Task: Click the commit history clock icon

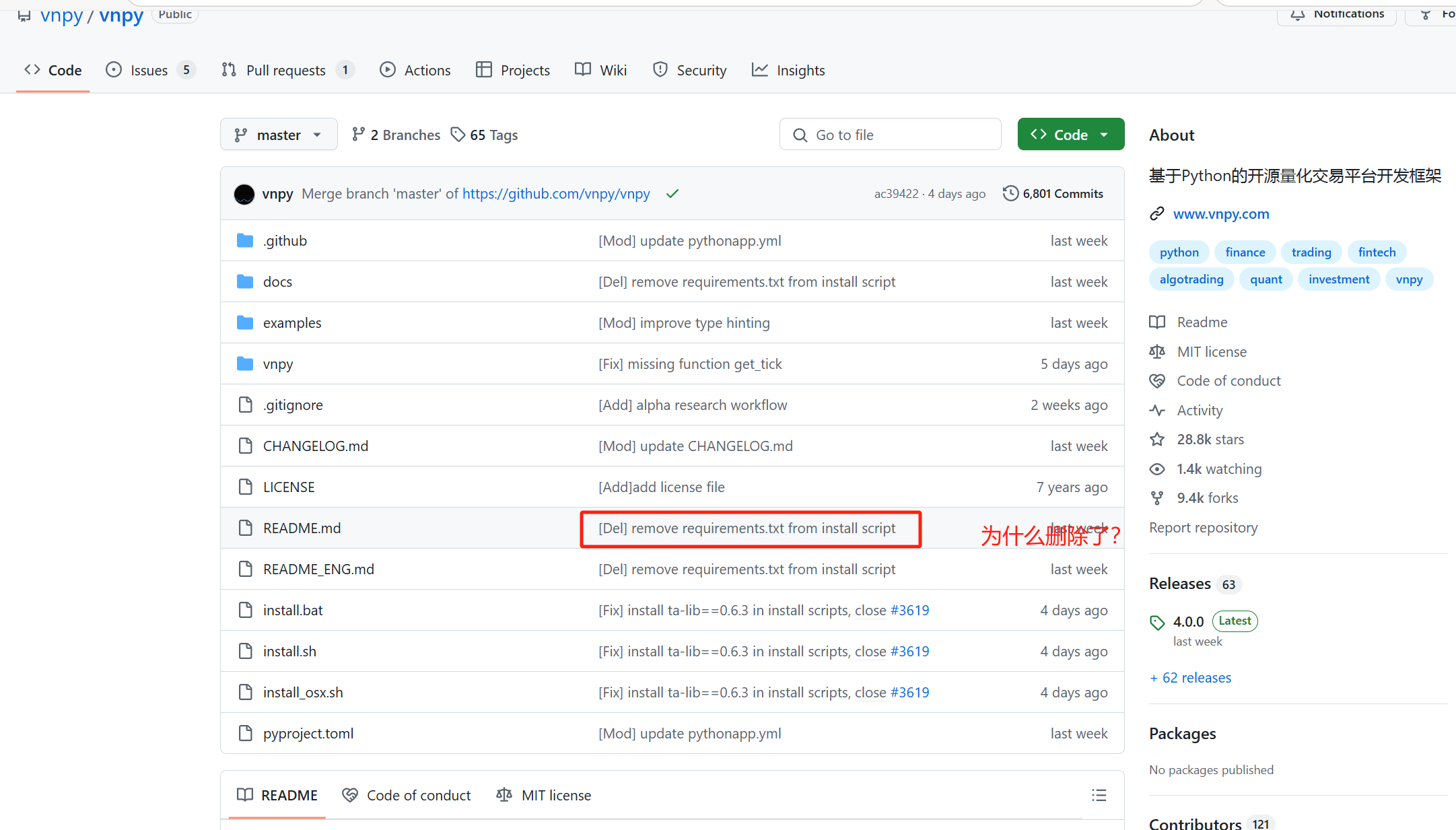Action: [x=1010, y=193]
